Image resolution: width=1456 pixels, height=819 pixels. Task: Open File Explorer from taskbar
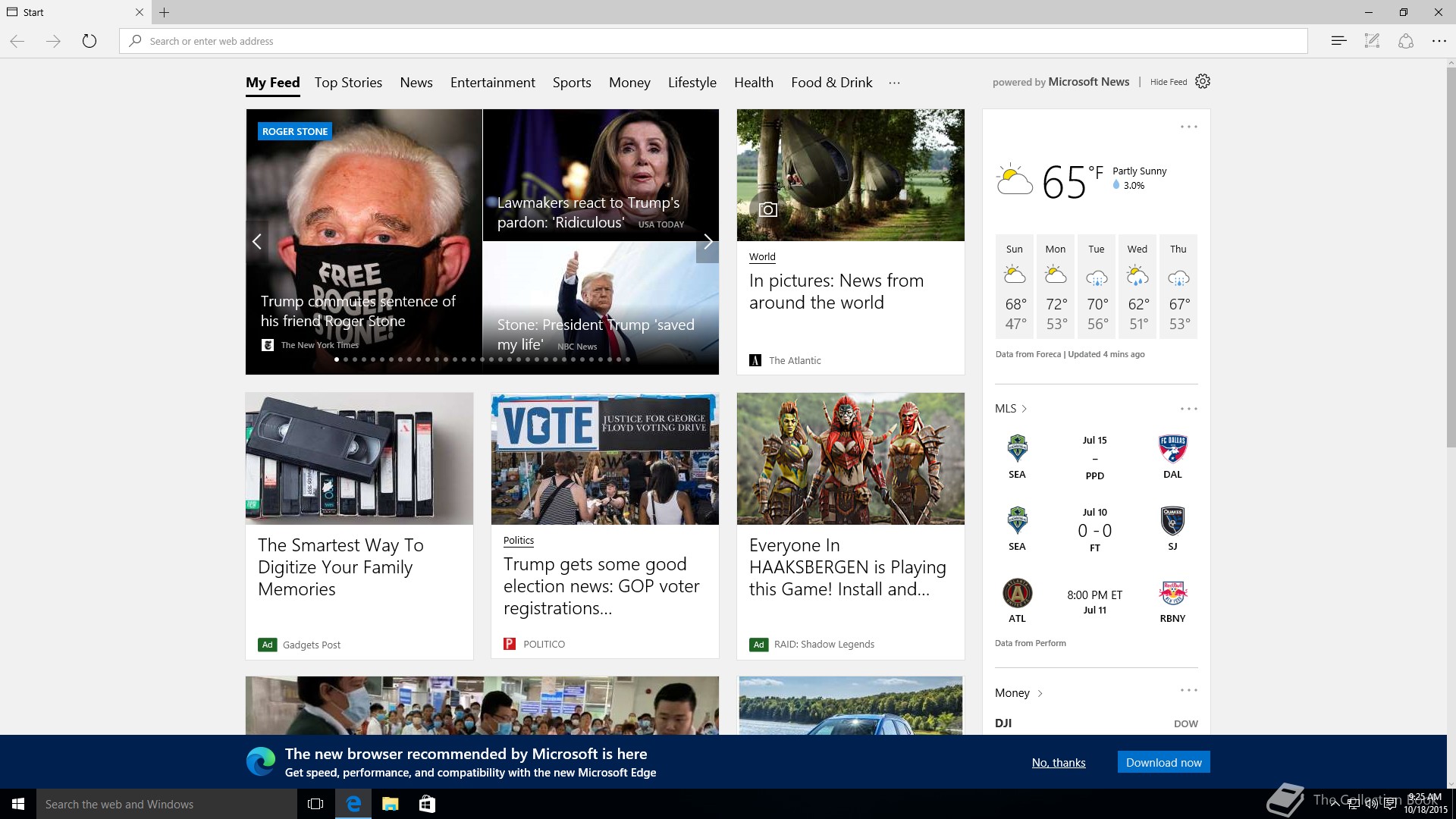click(x=391, y=804)
